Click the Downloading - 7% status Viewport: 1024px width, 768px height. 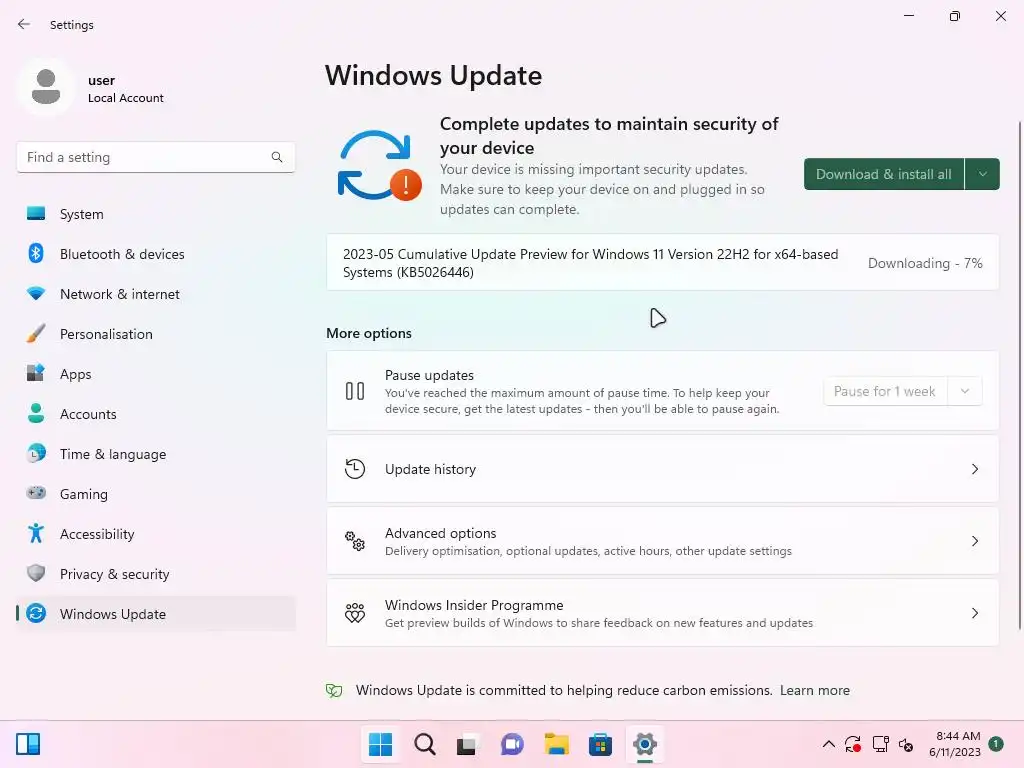pyautogui.click(x=925, y=263)
